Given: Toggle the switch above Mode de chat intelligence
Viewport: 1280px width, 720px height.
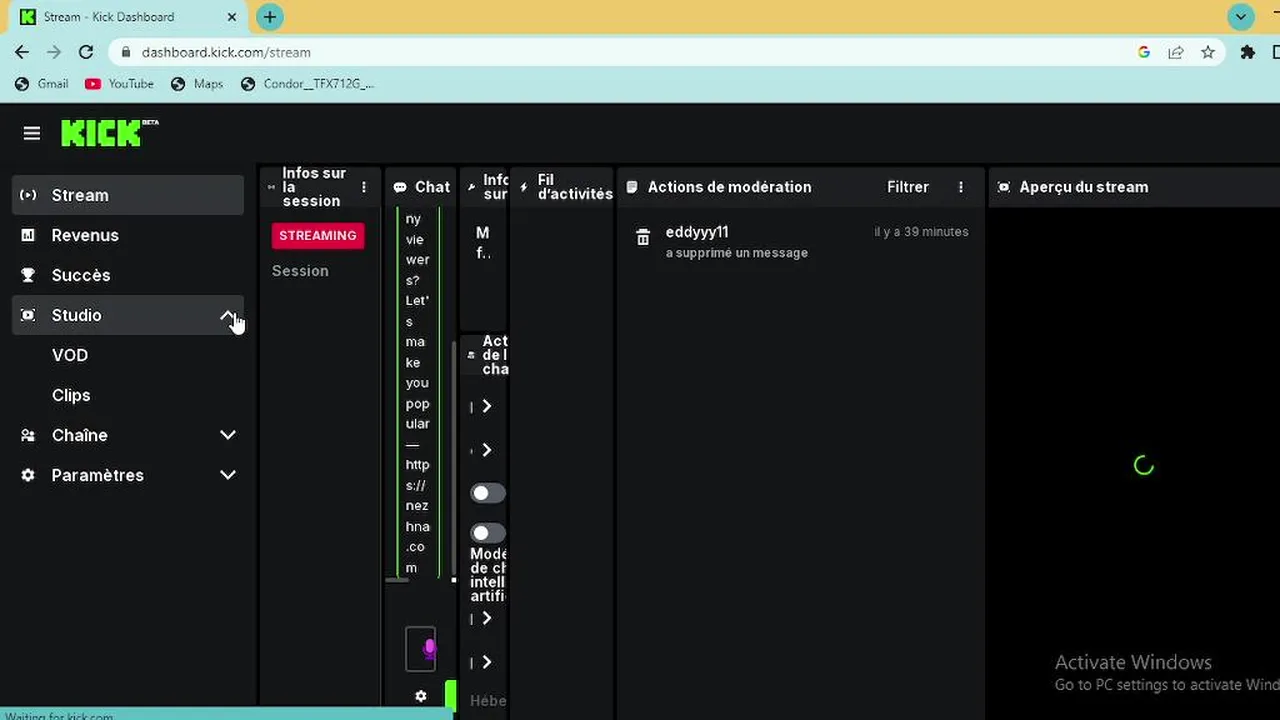Looking at the screenshot, I should (488, 533).
